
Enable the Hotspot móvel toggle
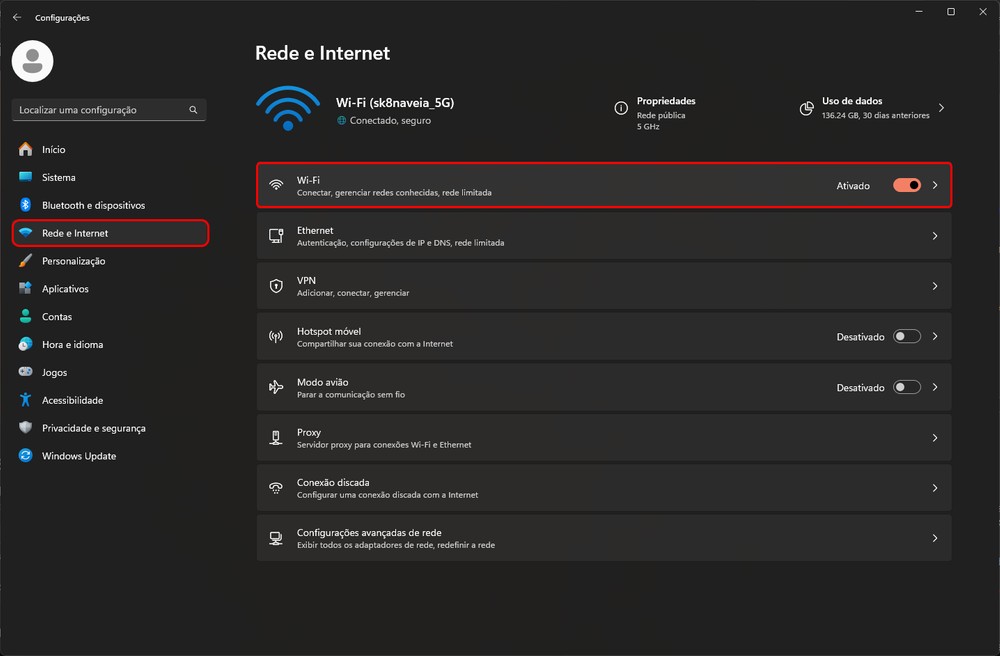[907, 337]
